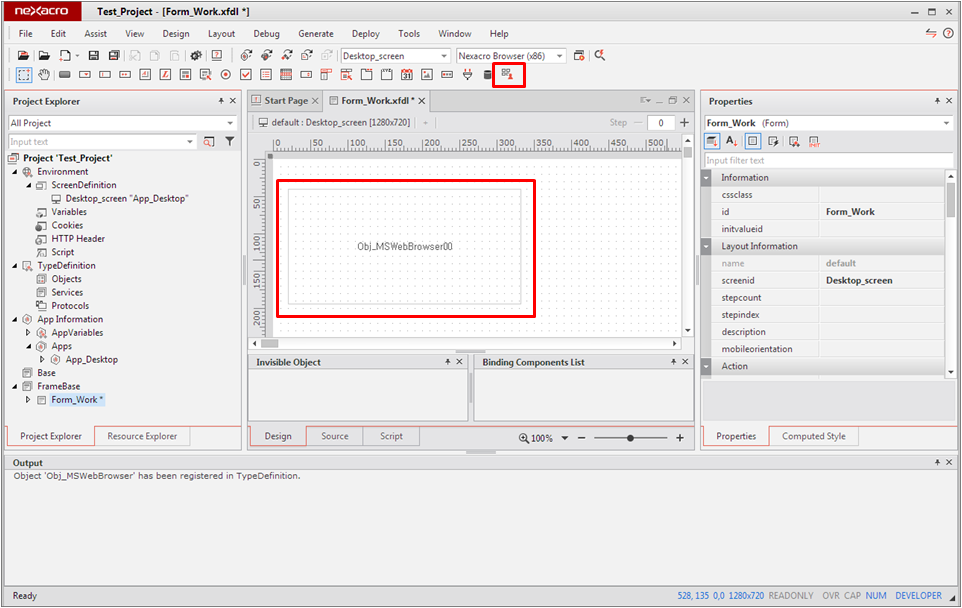Click the zoom magnifier icon beside 100%
The width and height of the screenshot is (962, 608).
[524, 438]
